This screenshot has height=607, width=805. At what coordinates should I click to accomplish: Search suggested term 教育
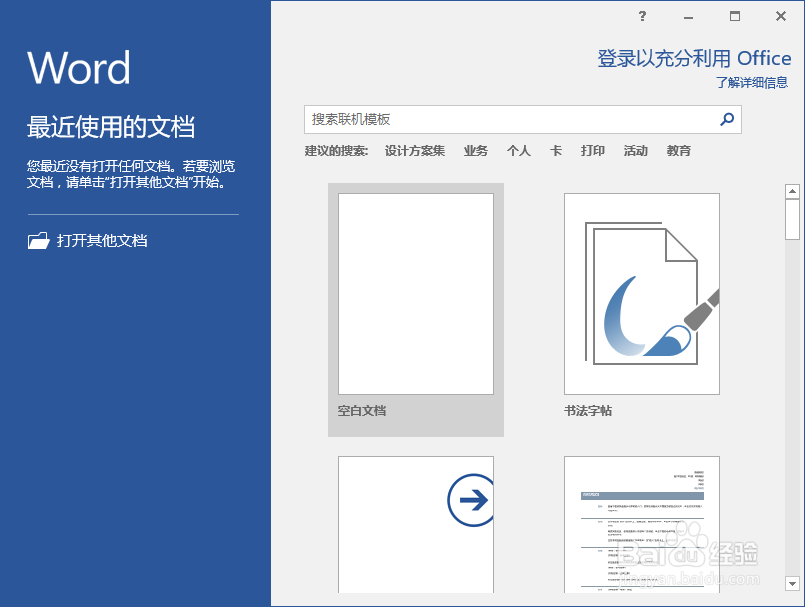pos(679,151)
